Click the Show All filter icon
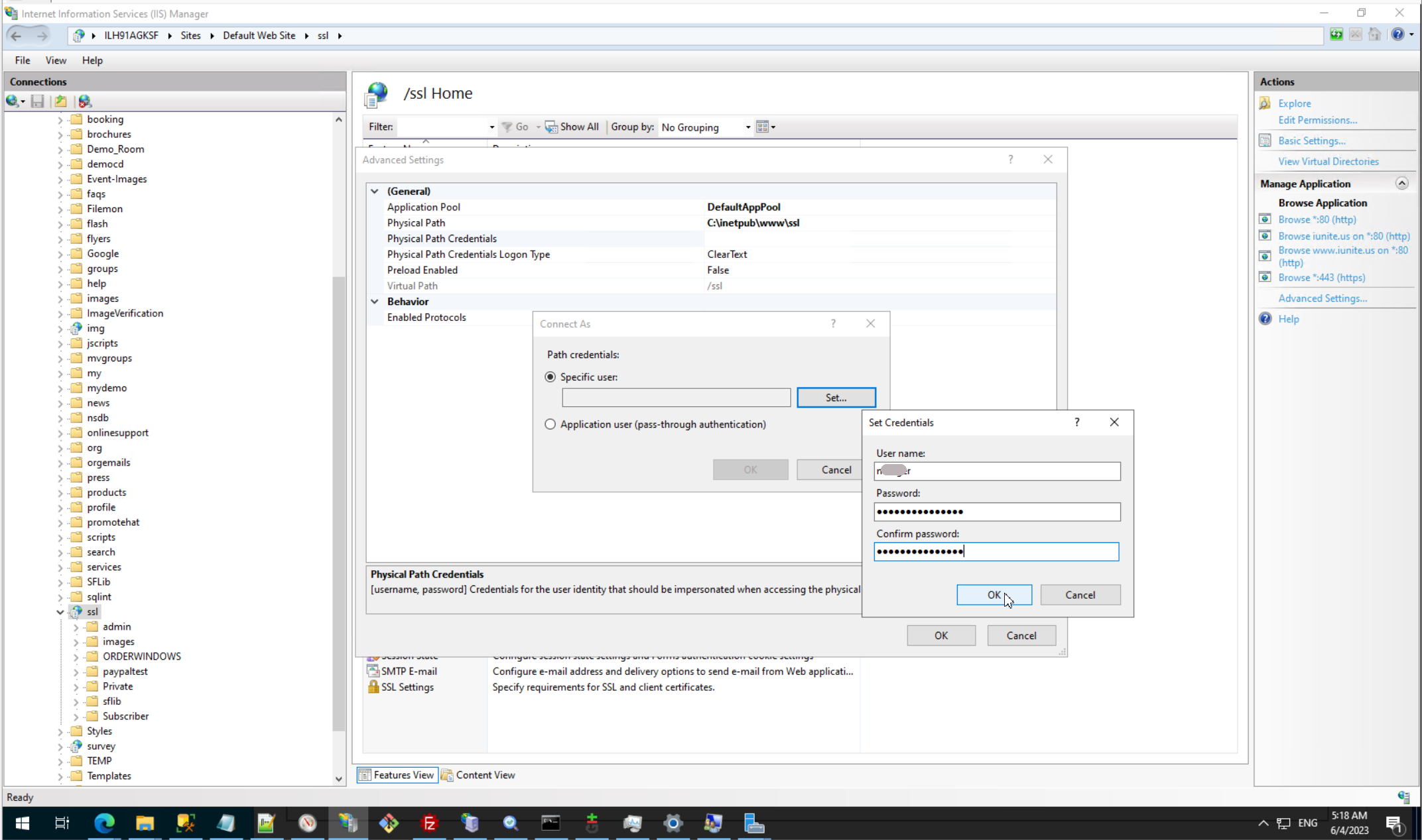 coord(551,127)
